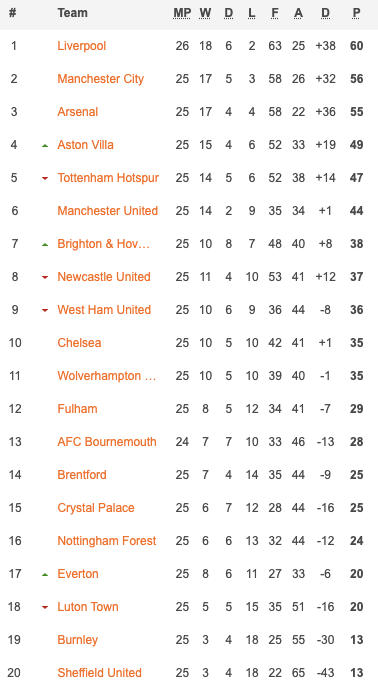
Task: Open the AFC Bournemouth team page
Action: click(x=107, y=442)
